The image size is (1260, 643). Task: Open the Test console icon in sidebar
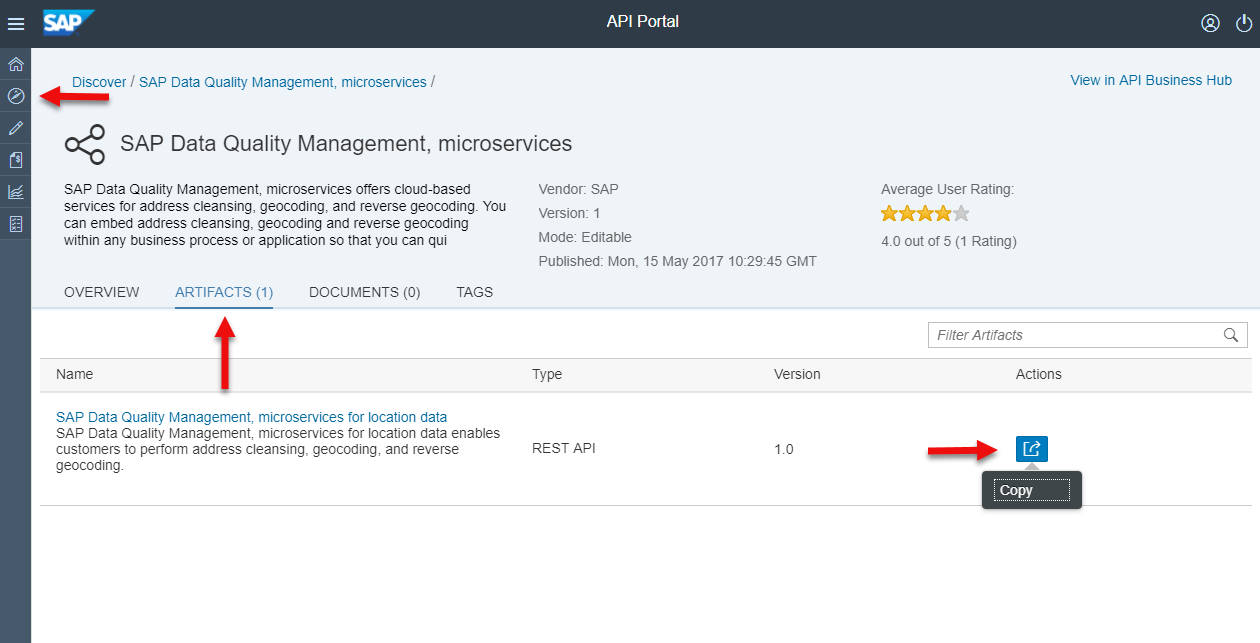[x=16, y=224]
